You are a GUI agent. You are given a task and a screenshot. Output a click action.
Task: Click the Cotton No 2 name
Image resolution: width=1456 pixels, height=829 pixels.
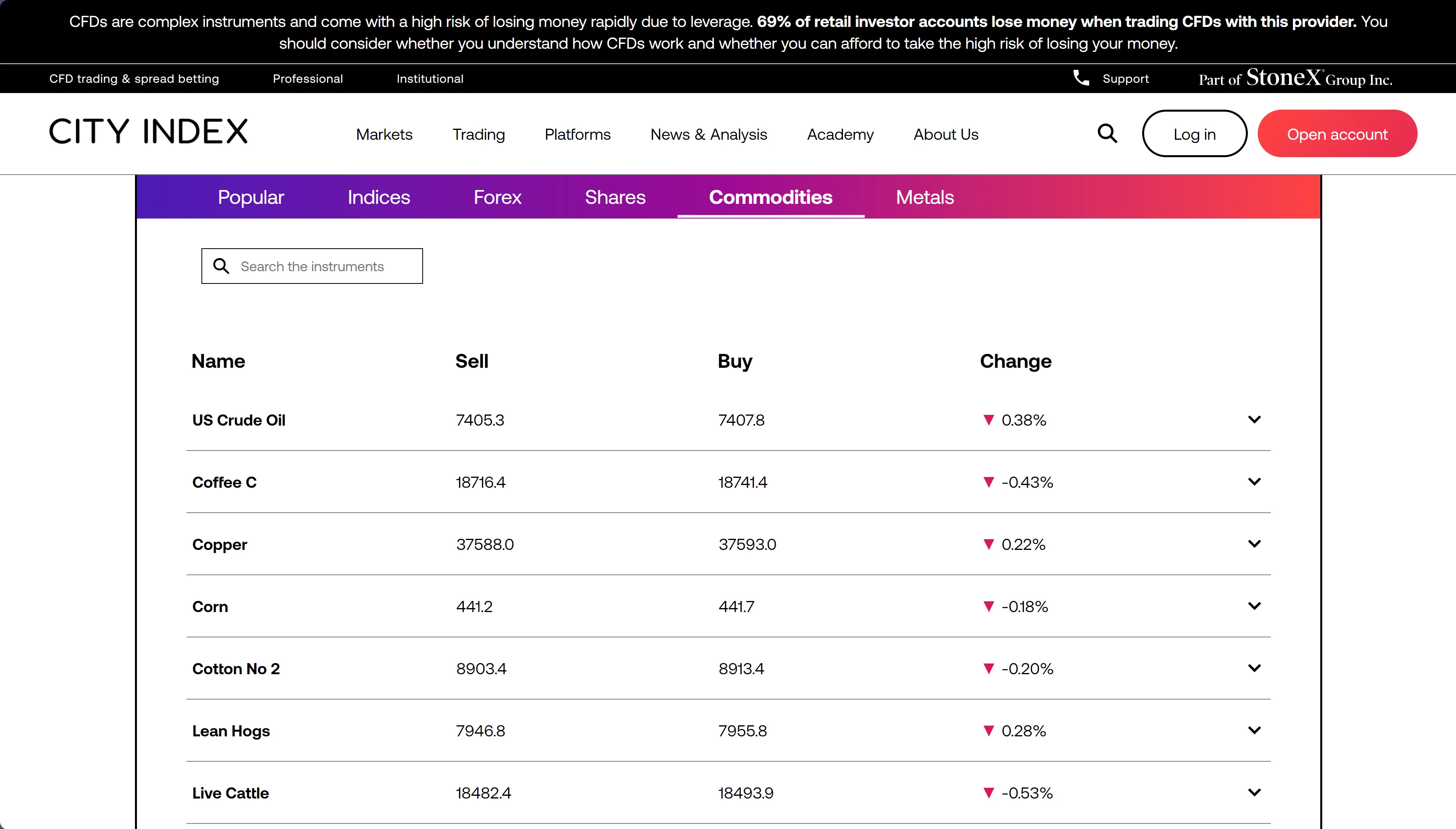(236, 668)
